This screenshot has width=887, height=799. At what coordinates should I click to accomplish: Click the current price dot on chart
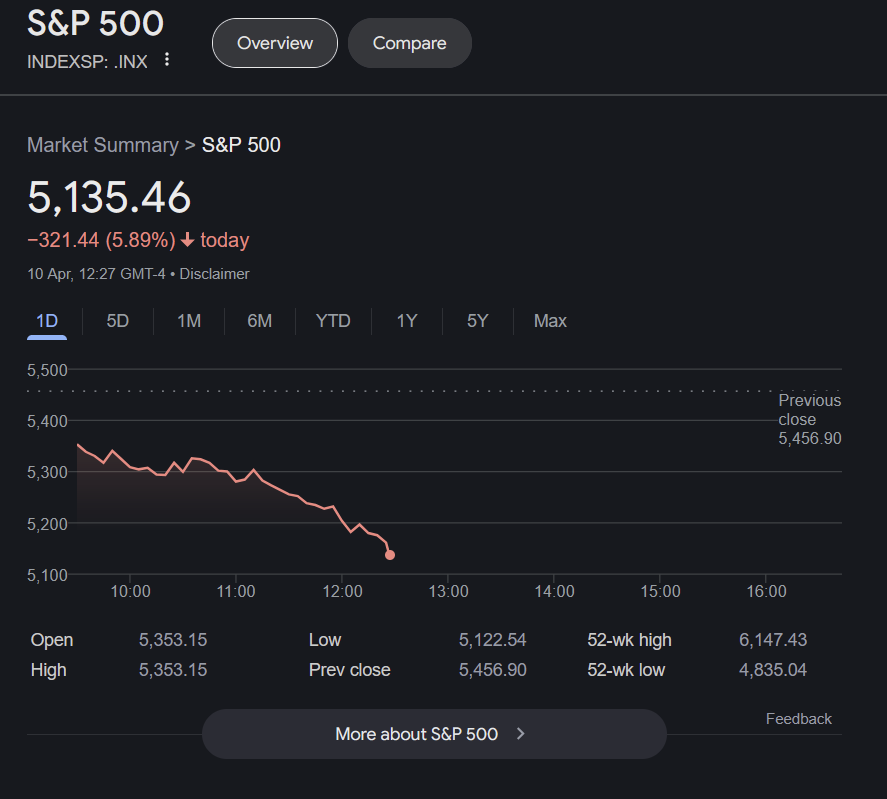tap(390, 555)
